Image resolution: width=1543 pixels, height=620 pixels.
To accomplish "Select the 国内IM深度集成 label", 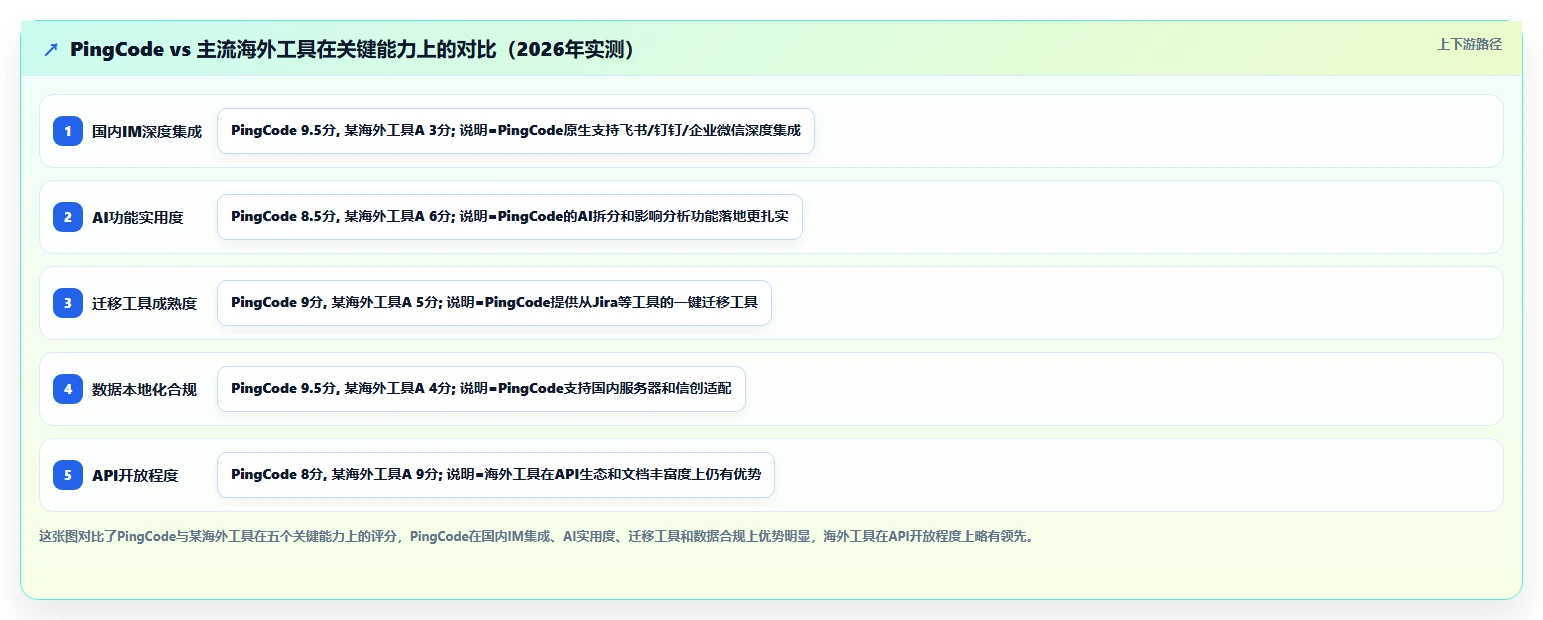I will tap(147, 131).
